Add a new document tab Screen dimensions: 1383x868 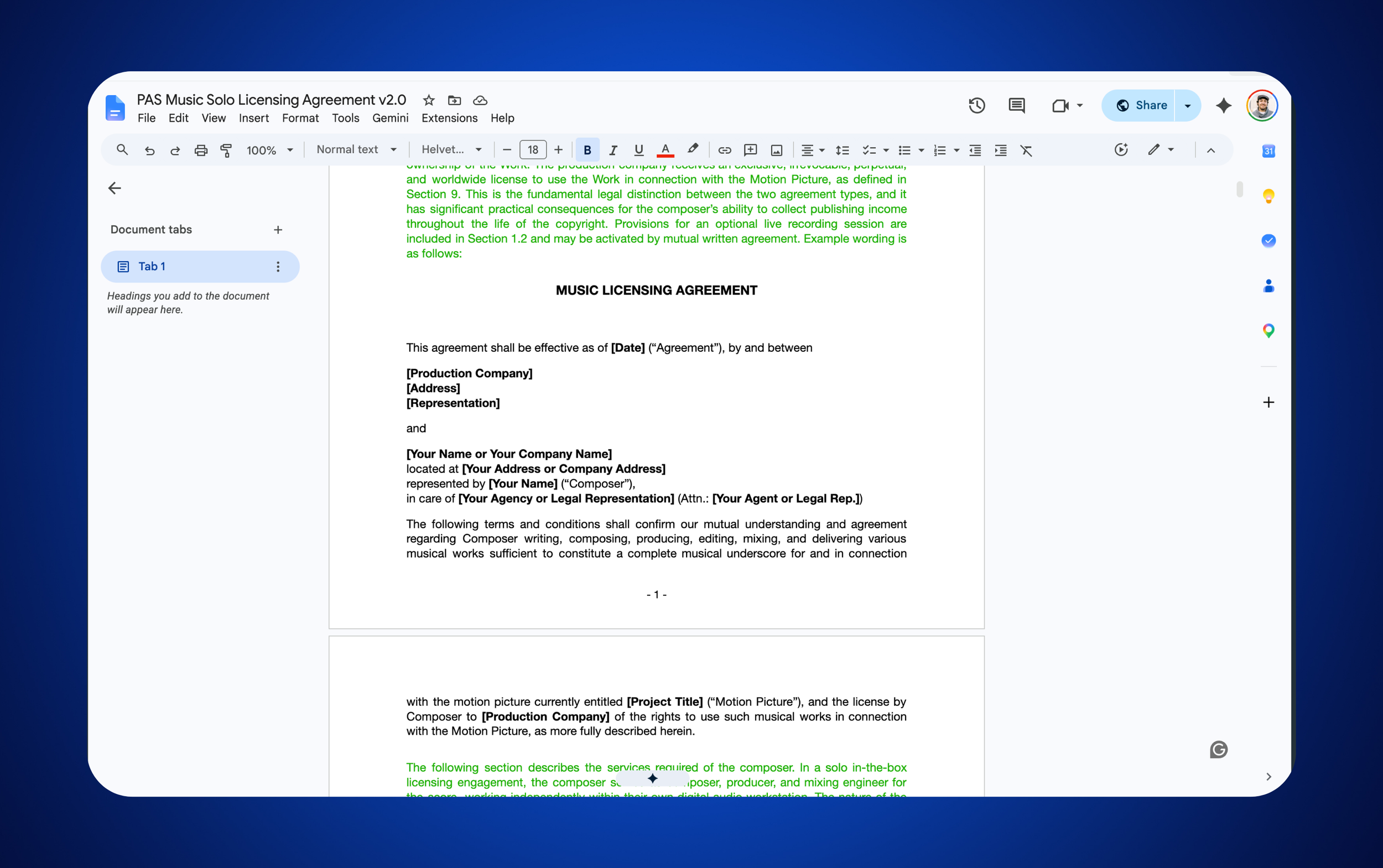[278, 230]
